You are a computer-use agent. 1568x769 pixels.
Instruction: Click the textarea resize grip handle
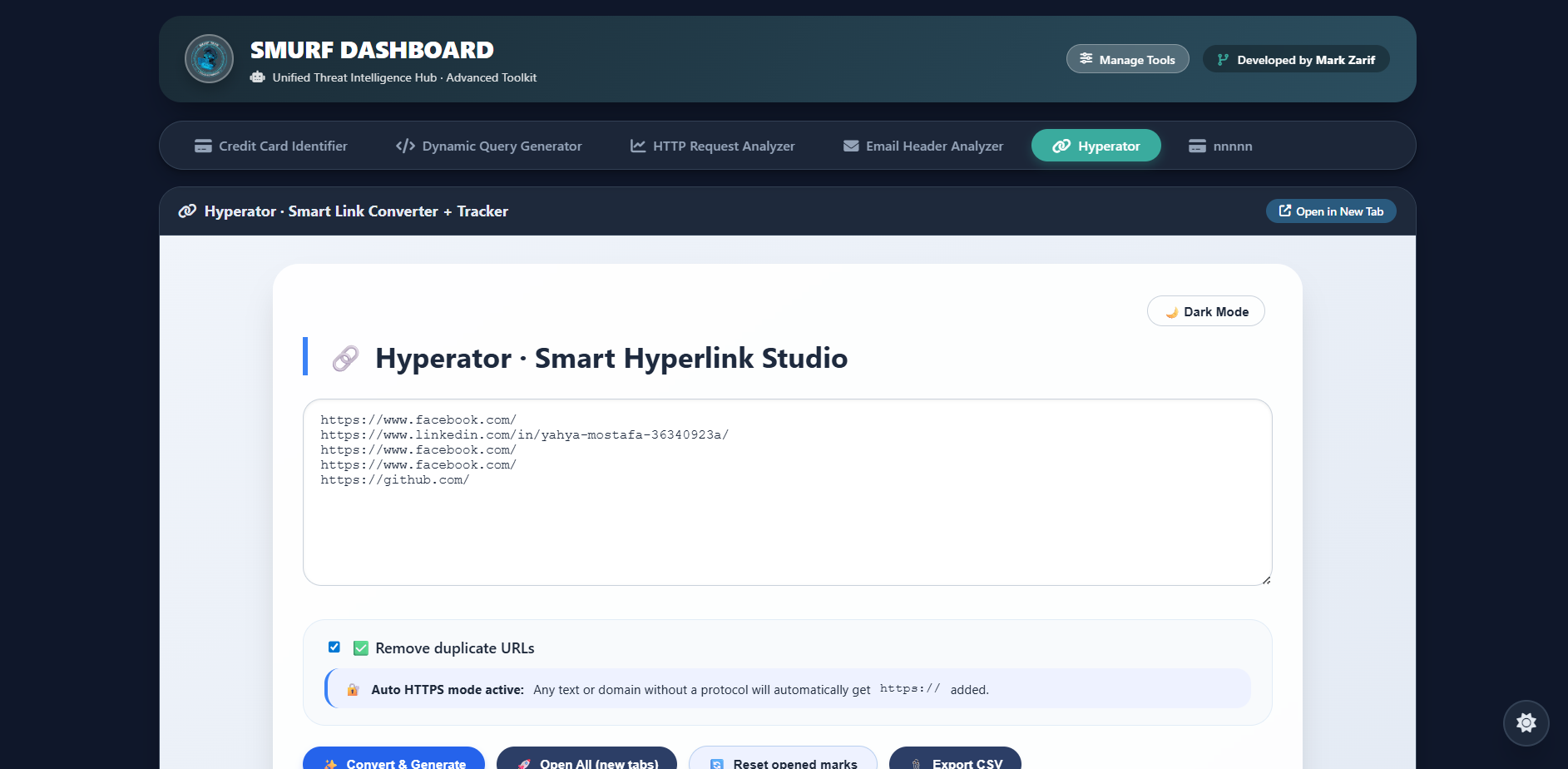click(x=1266, y=580)
